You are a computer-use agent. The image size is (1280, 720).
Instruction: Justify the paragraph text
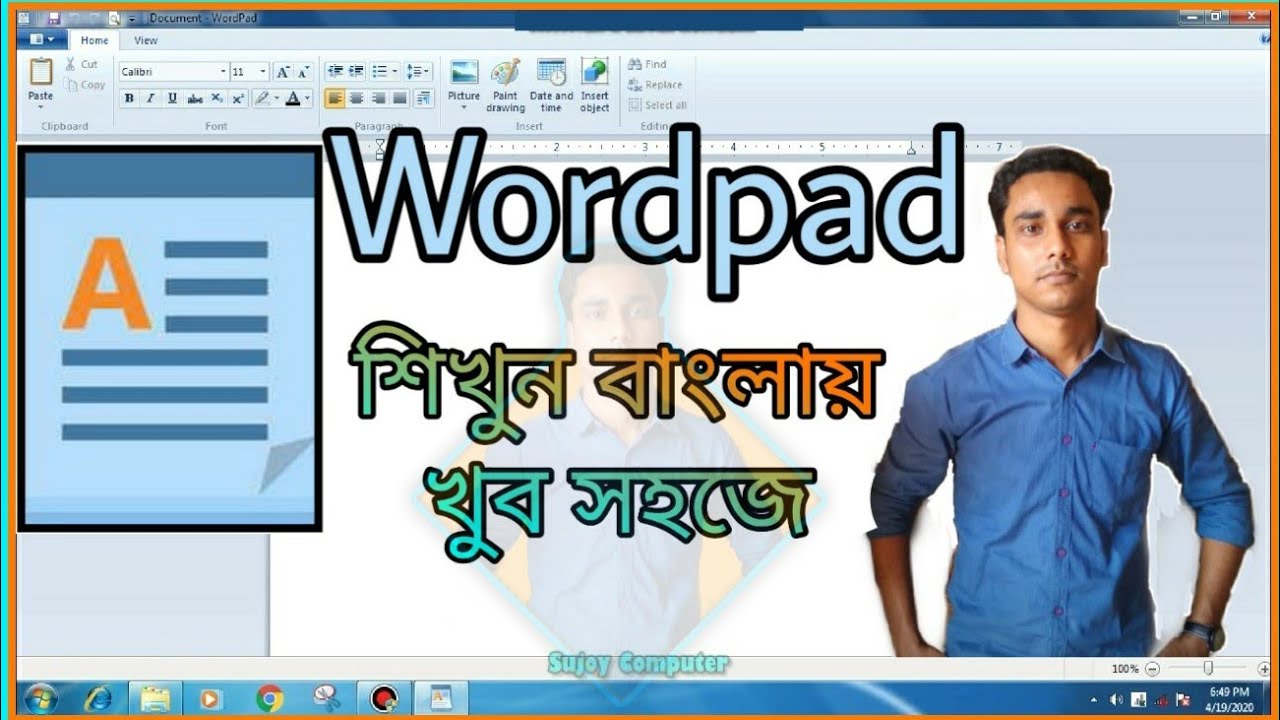[400, 98]
